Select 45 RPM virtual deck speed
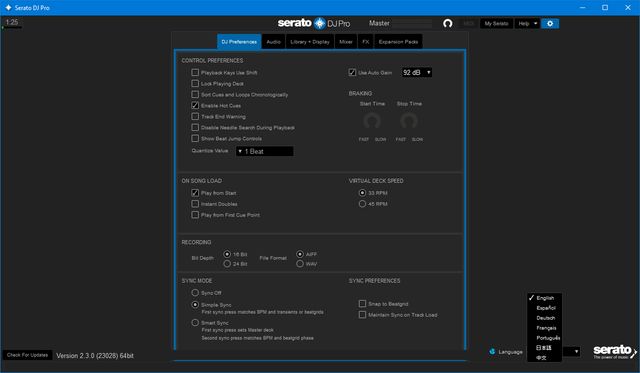The width and height of the screenshot is (640, 373). click(x=362, y=204)
